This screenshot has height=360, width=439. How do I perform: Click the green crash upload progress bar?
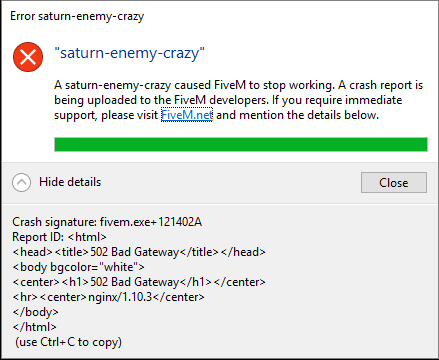pyautogui.click(x=241, y=144)
